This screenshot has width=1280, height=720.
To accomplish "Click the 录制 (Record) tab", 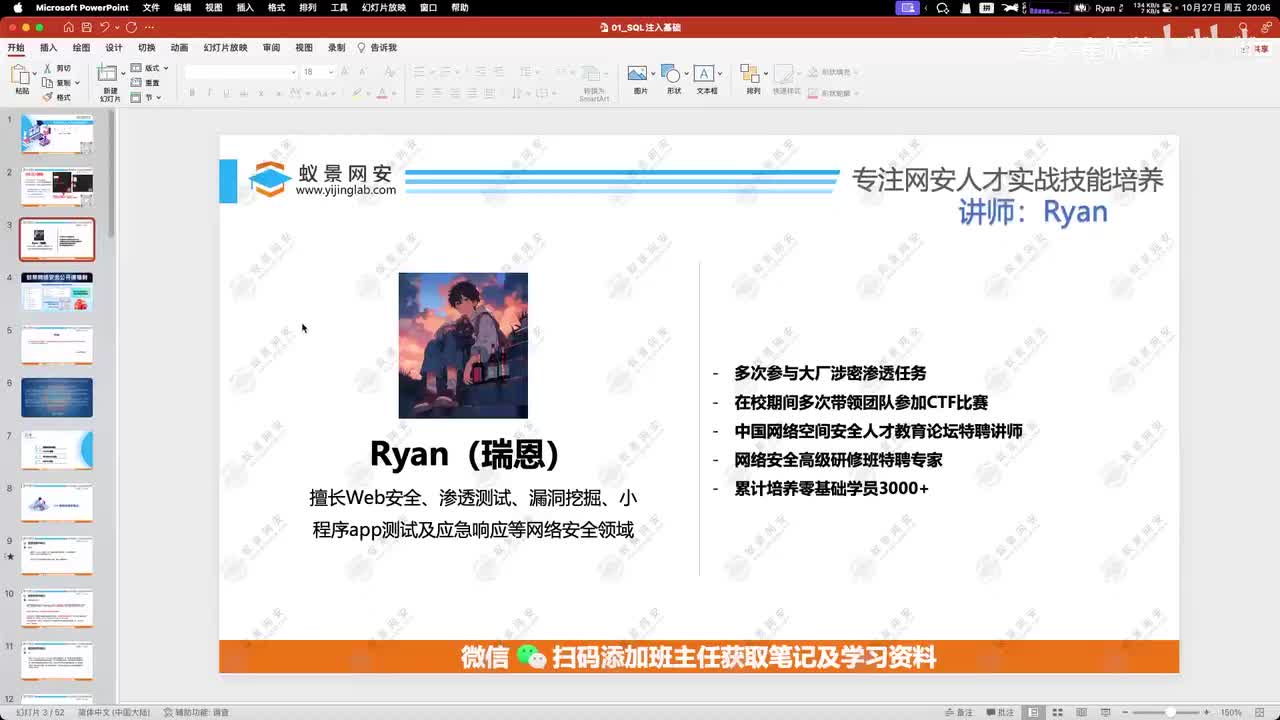I will pyautogui.click(x=337, y=47).
